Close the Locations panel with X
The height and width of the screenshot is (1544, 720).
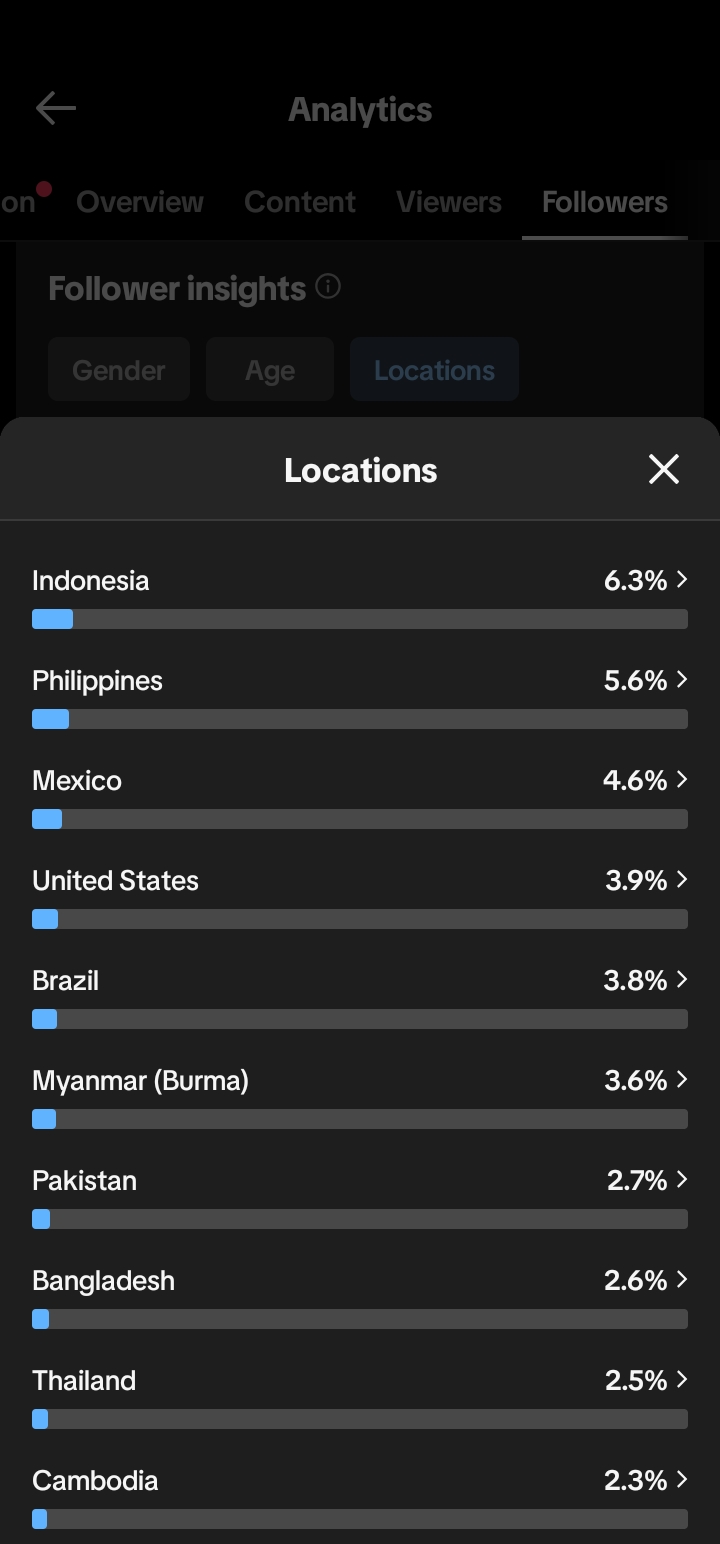pyautogui.click(x=664, y=469)
